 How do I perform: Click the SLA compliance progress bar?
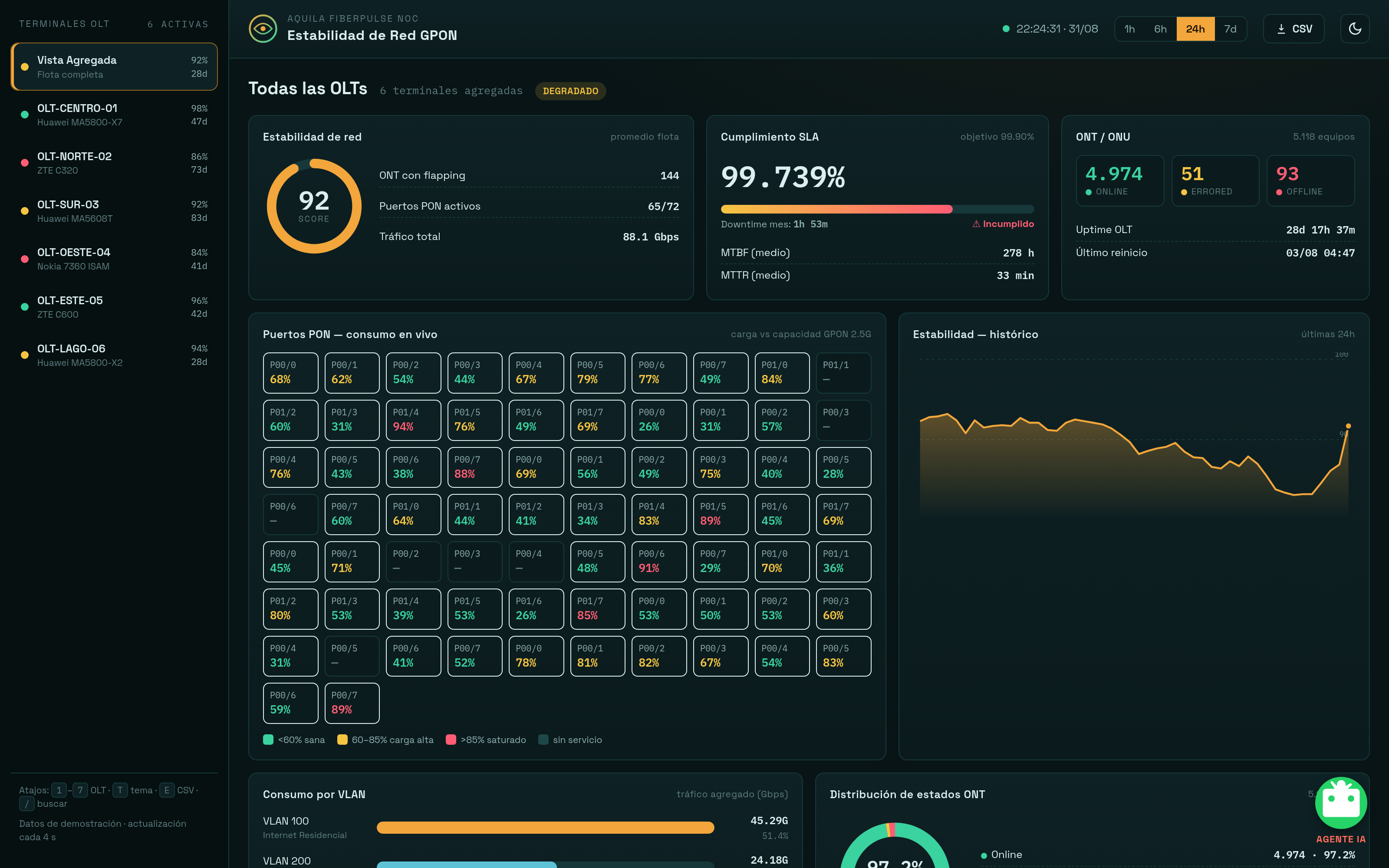click(877, 209)
